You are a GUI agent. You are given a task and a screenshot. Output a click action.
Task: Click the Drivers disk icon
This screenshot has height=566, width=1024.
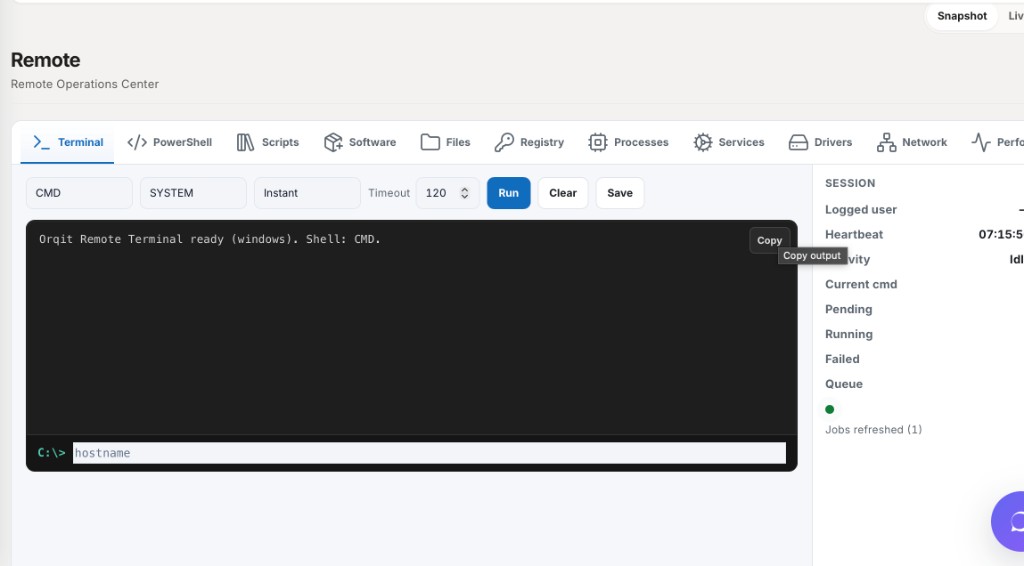click(798, 142)
